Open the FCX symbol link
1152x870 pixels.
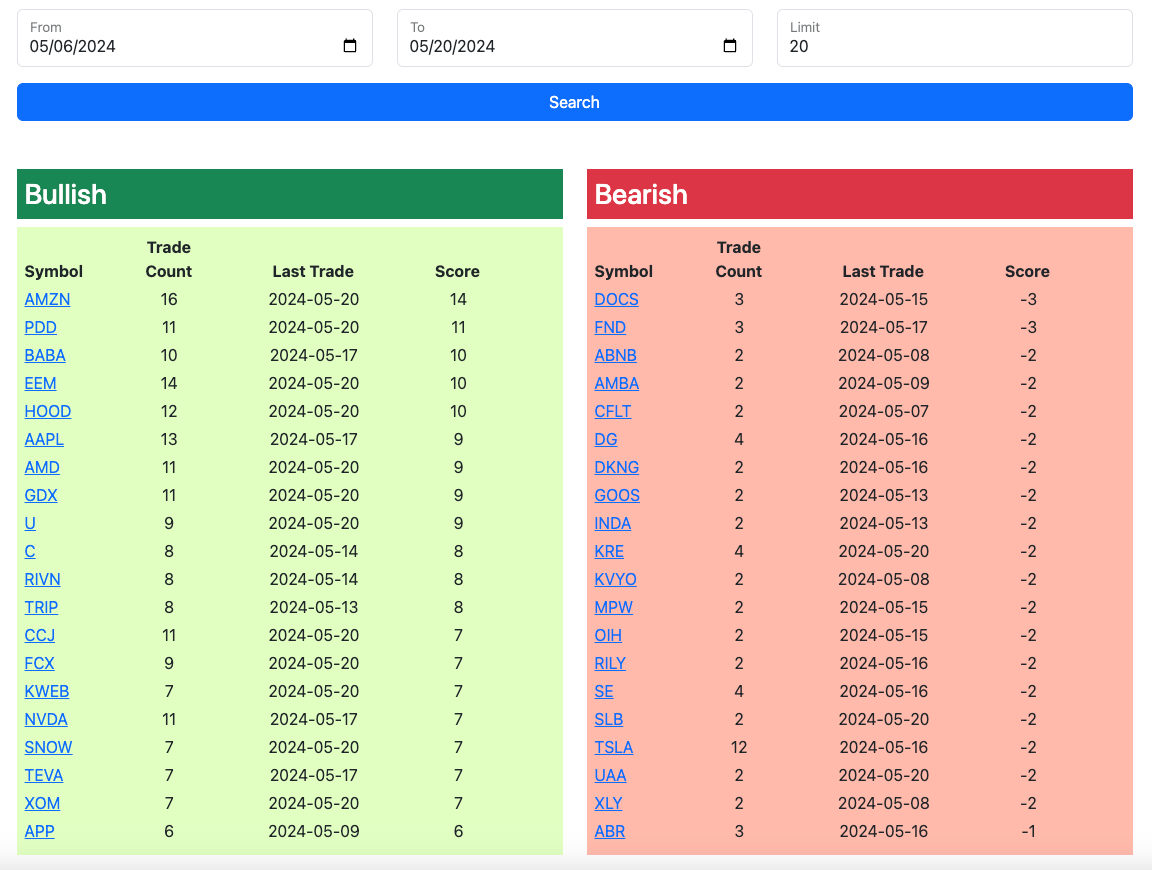click(x=40, y=664)
